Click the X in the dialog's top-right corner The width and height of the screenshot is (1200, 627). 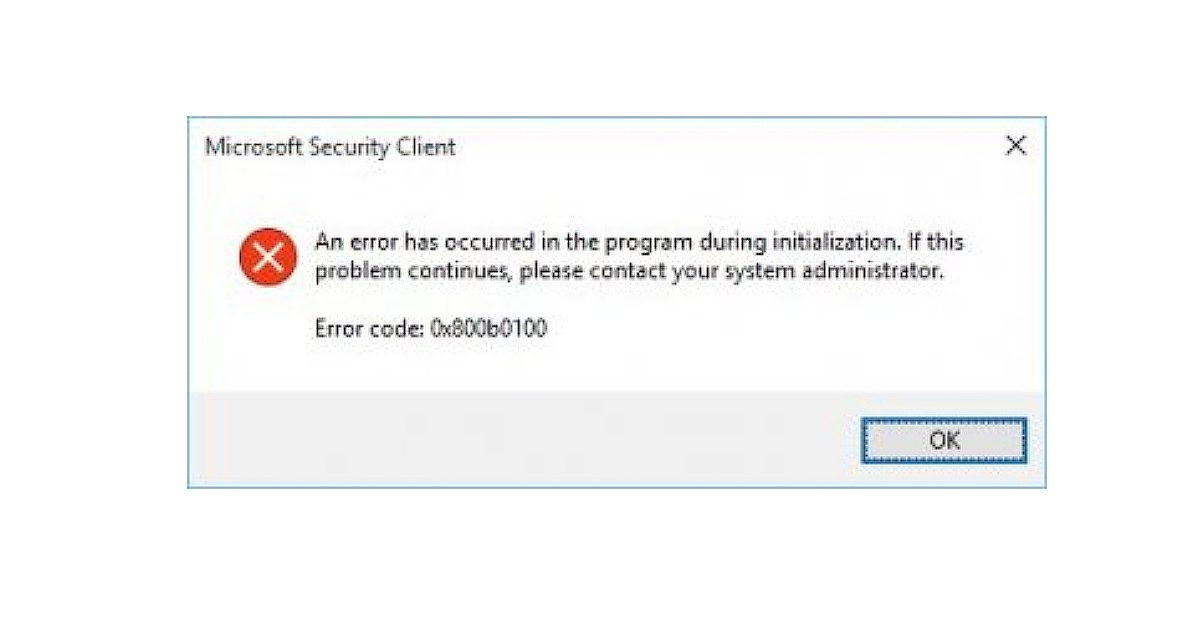pos(1018,146)
